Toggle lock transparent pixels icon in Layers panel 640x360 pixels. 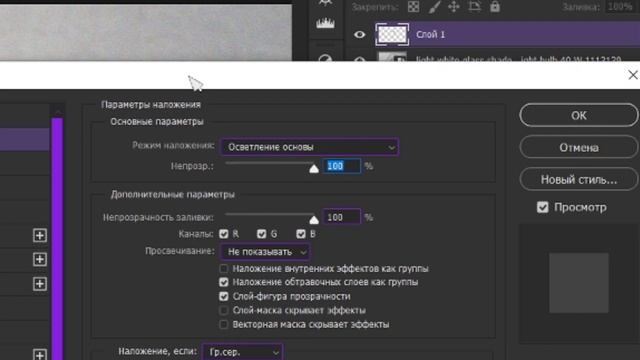tap(413, 7)
